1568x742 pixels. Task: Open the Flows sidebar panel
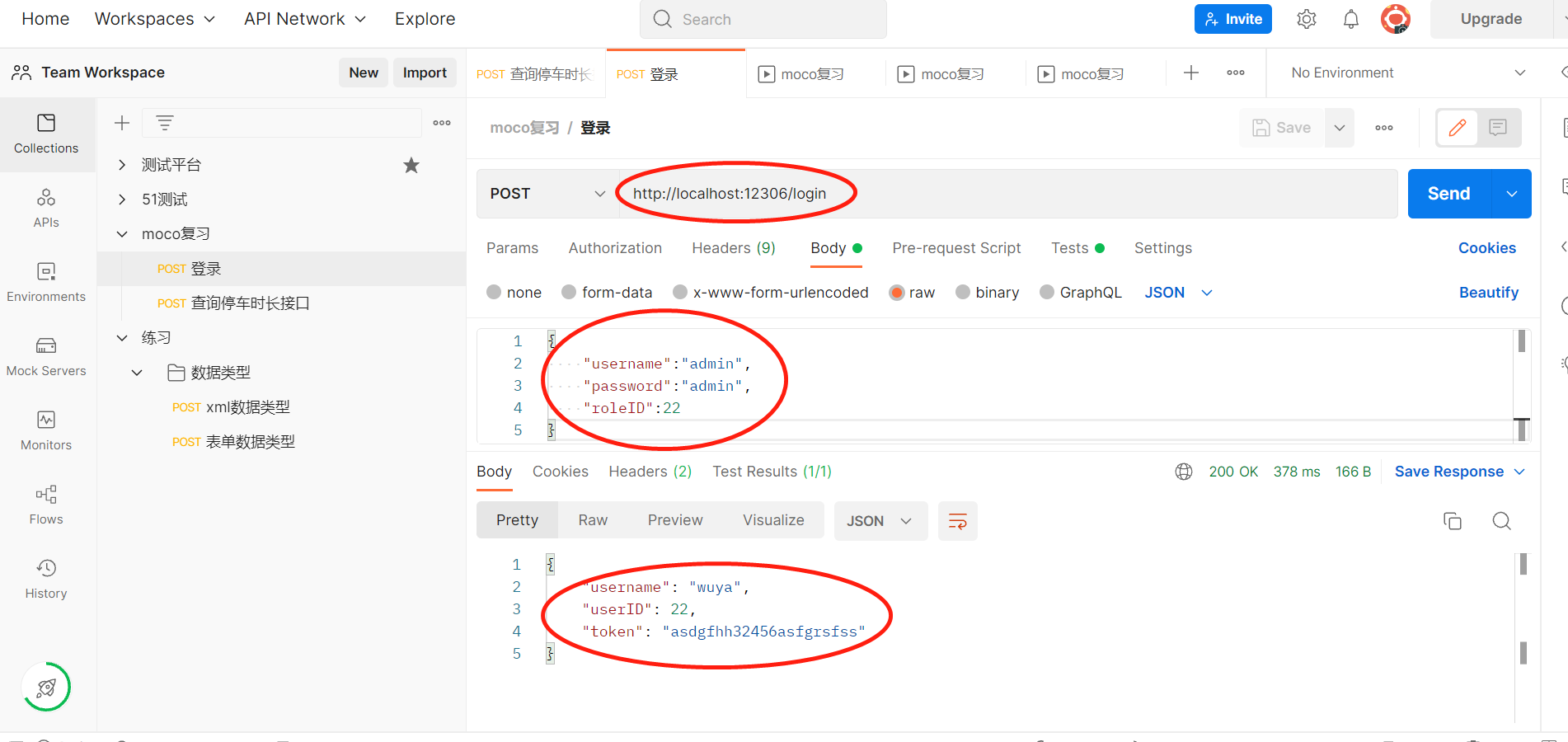(x=46, y=505)
